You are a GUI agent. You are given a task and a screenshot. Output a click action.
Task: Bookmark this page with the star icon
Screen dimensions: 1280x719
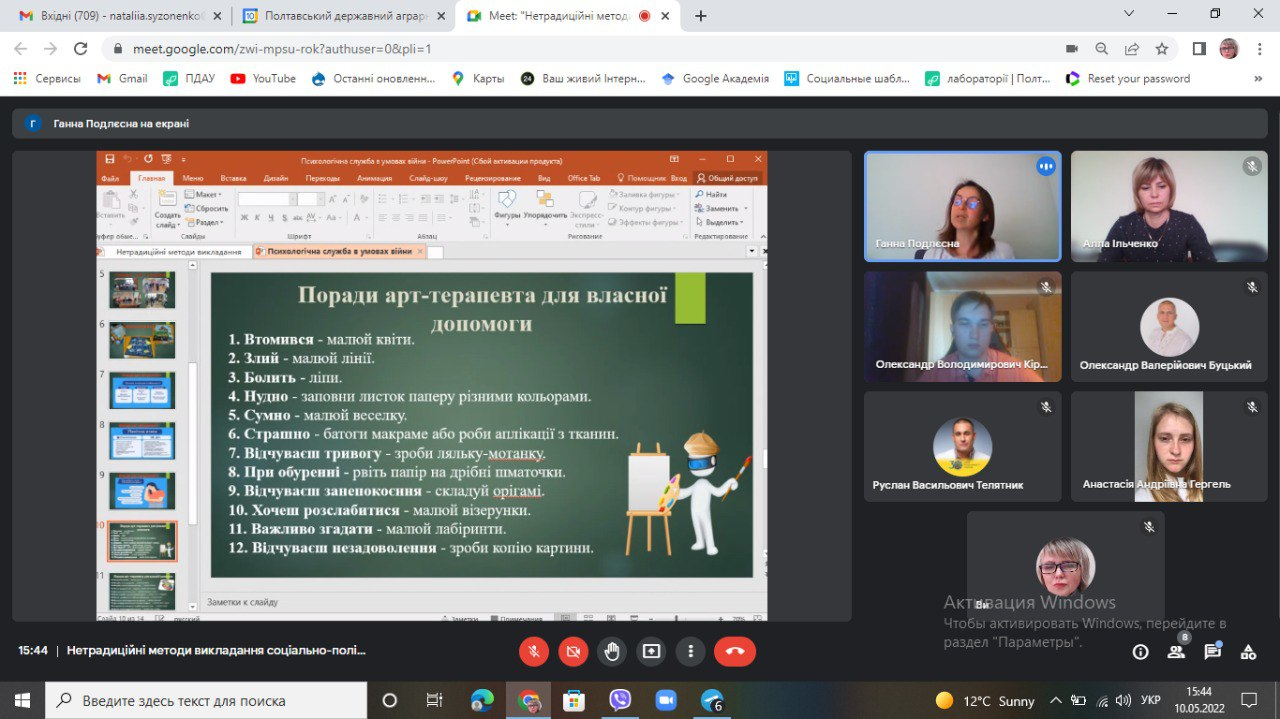pos(1162,48)
